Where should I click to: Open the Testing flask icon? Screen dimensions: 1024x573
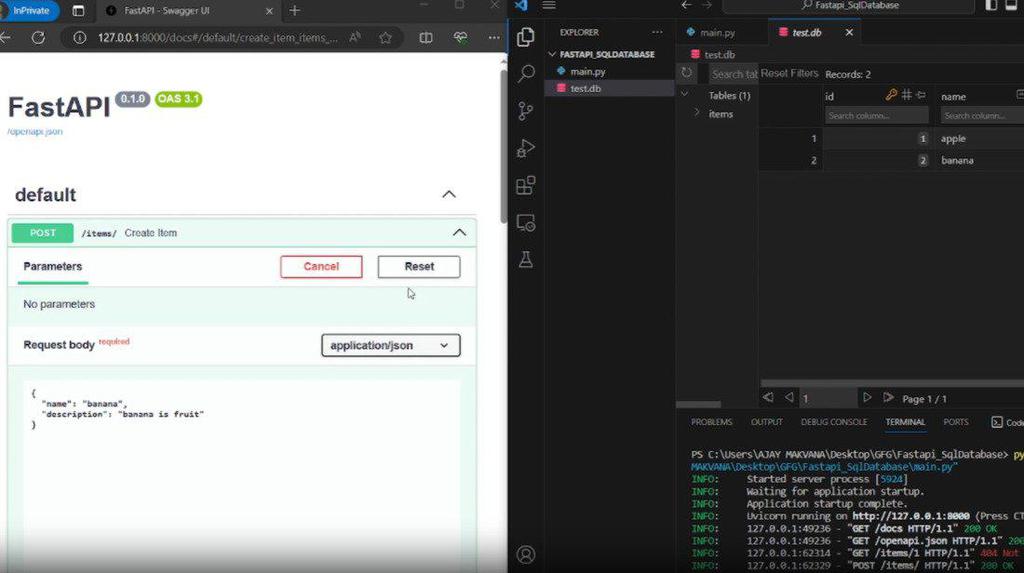(x=526, y=260)
